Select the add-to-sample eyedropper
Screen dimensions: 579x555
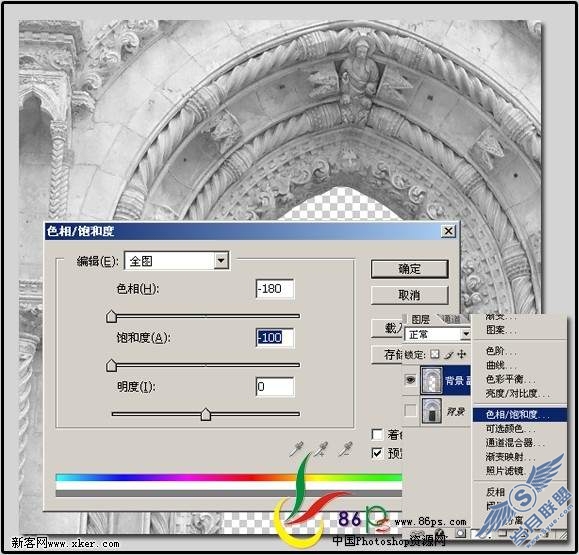pyautogui.click(x=321, y=449)
